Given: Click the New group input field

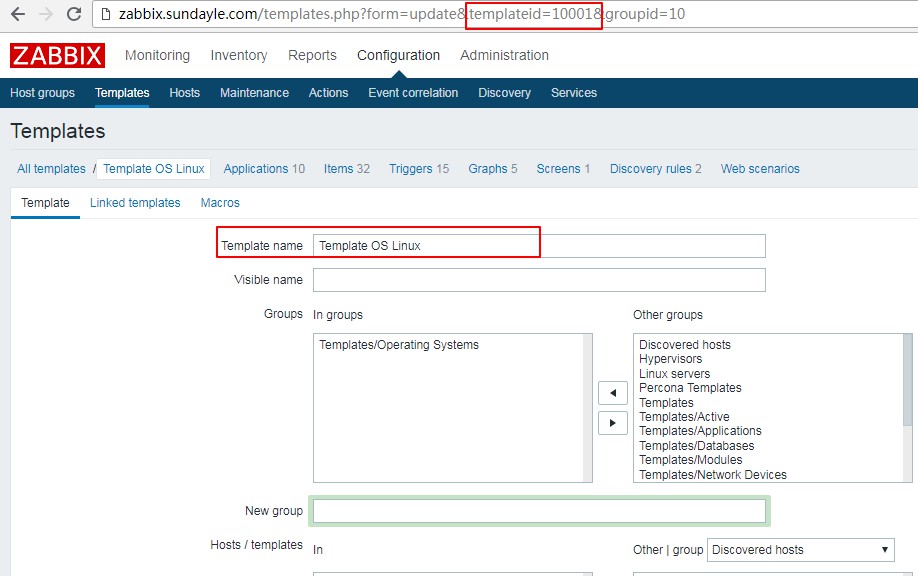Looking at the screenshot, I should [x=538, y=511].
